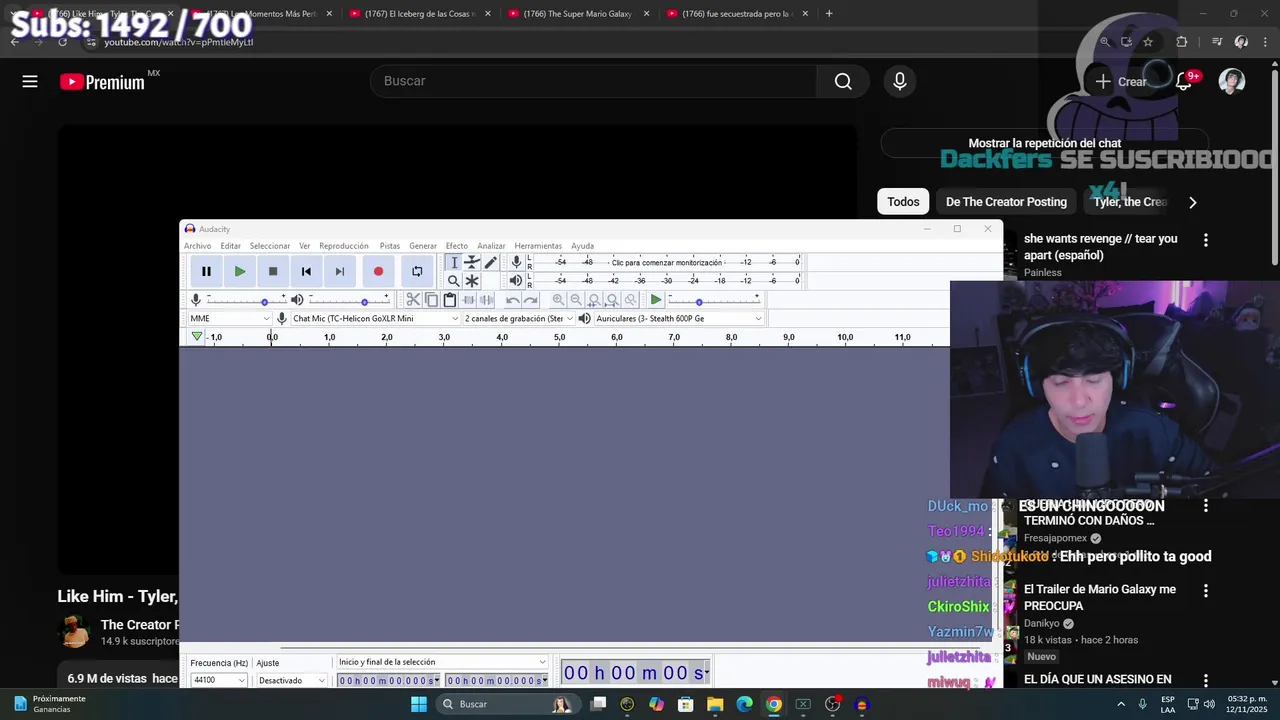The image size is (1280, 720).
Task: Skip to end in Audacity transport
Action: pos(340,271)
